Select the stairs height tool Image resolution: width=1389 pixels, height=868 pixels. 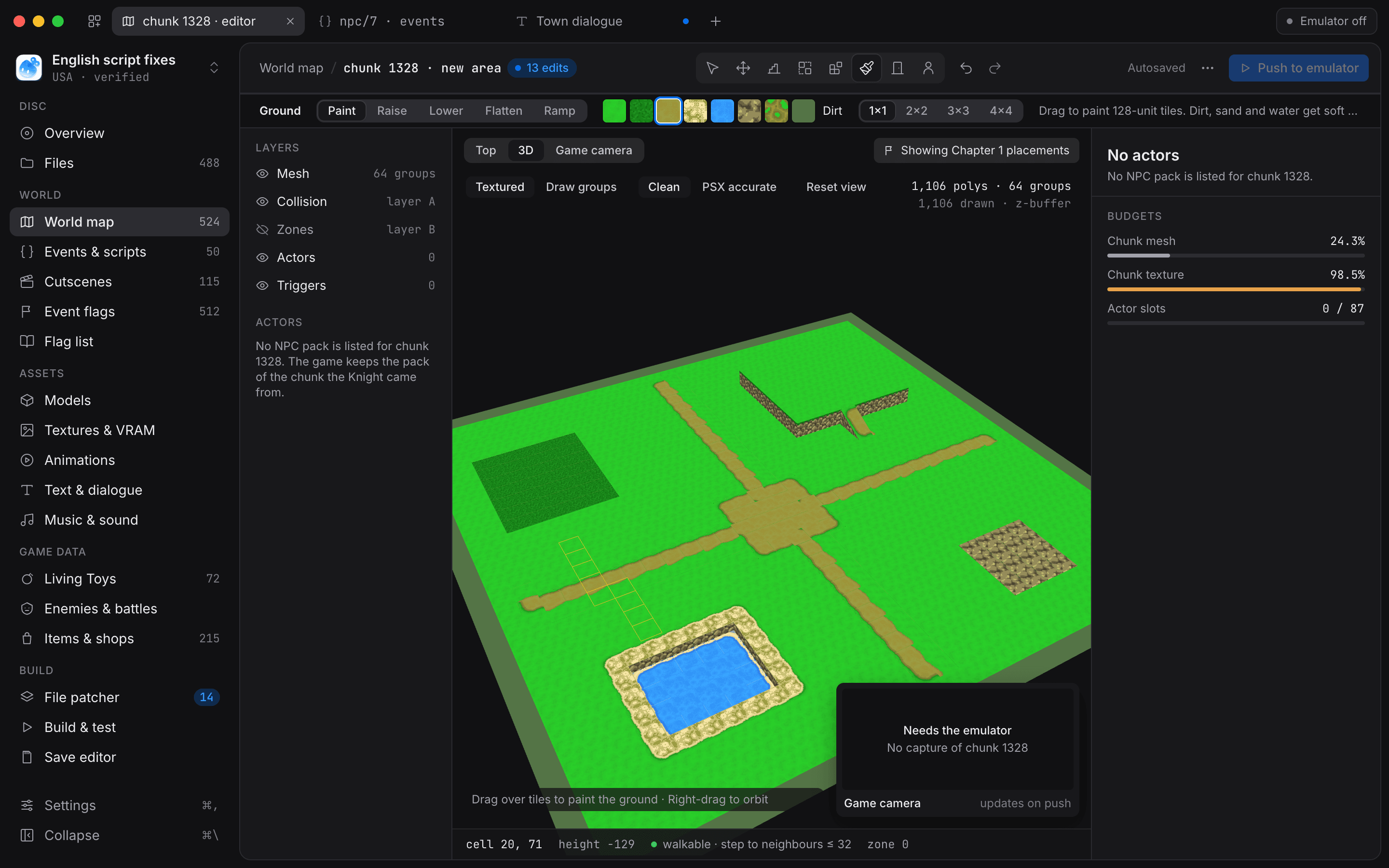(x=774, y=68)
